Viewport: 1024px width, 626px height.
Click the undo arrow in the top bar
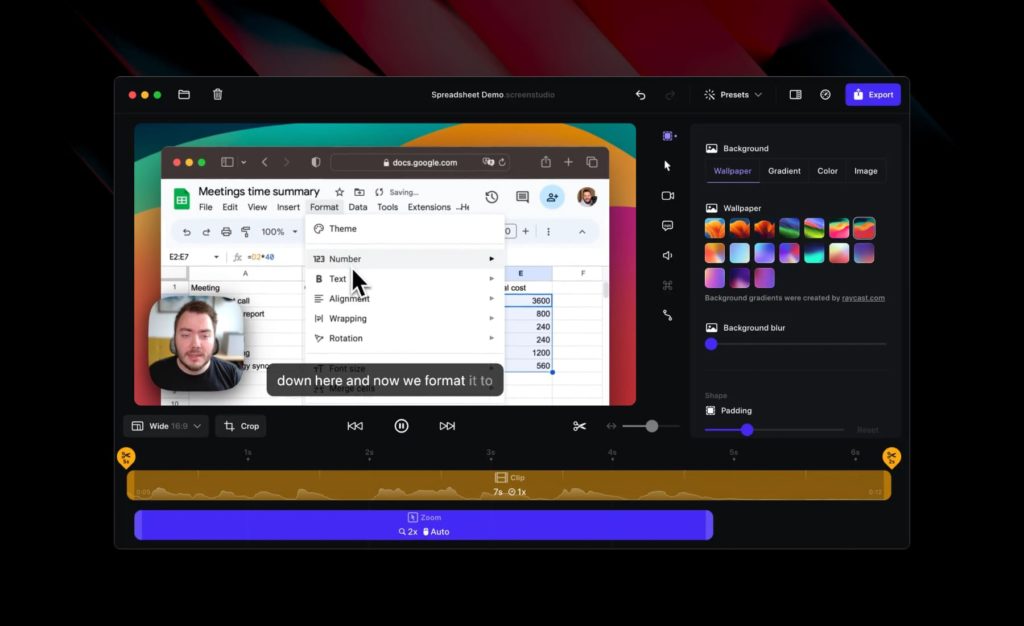tap(640, 94)
